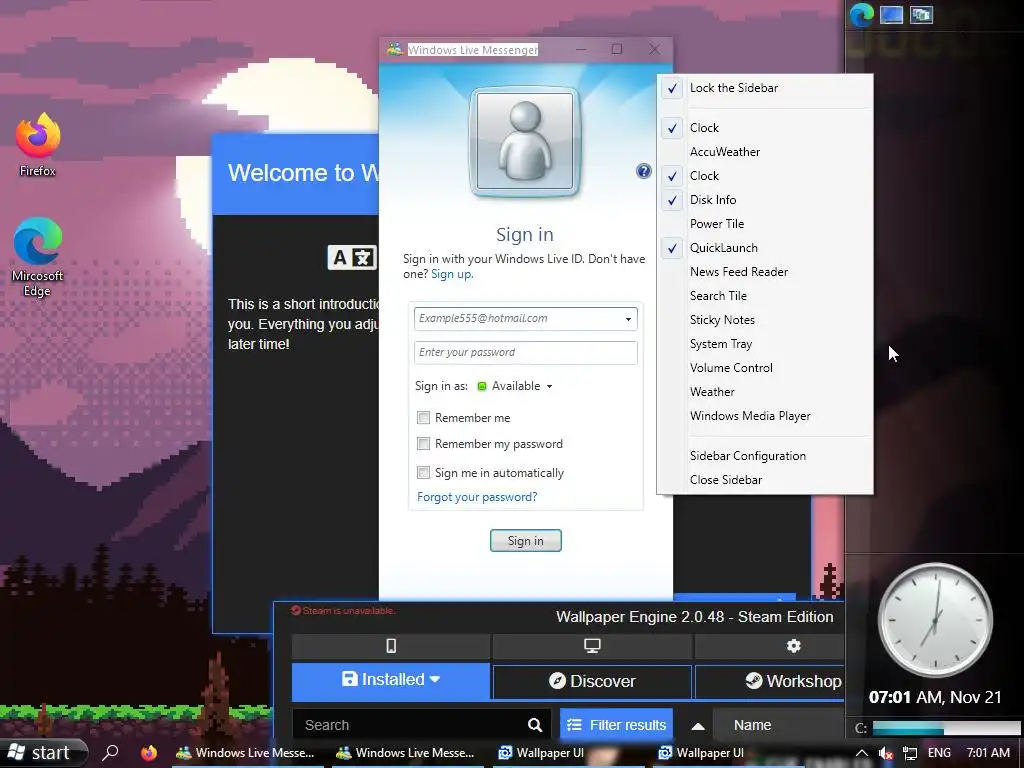Click the Windows Live Messenger title bar icon
Viewport: 1024px width, 768px height.
click(394, 49)
